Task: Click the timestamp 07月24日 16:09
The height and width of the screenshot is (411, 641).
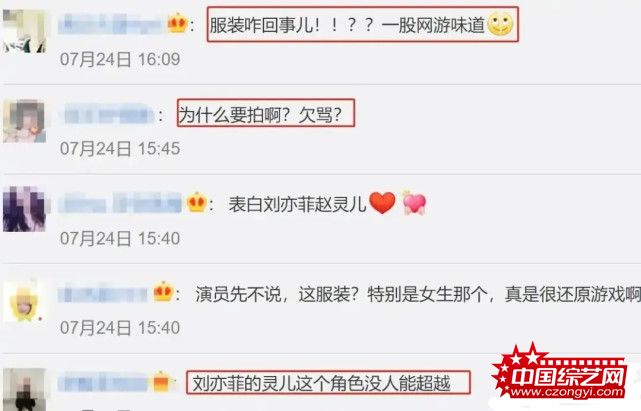Action: coord(120,59)
